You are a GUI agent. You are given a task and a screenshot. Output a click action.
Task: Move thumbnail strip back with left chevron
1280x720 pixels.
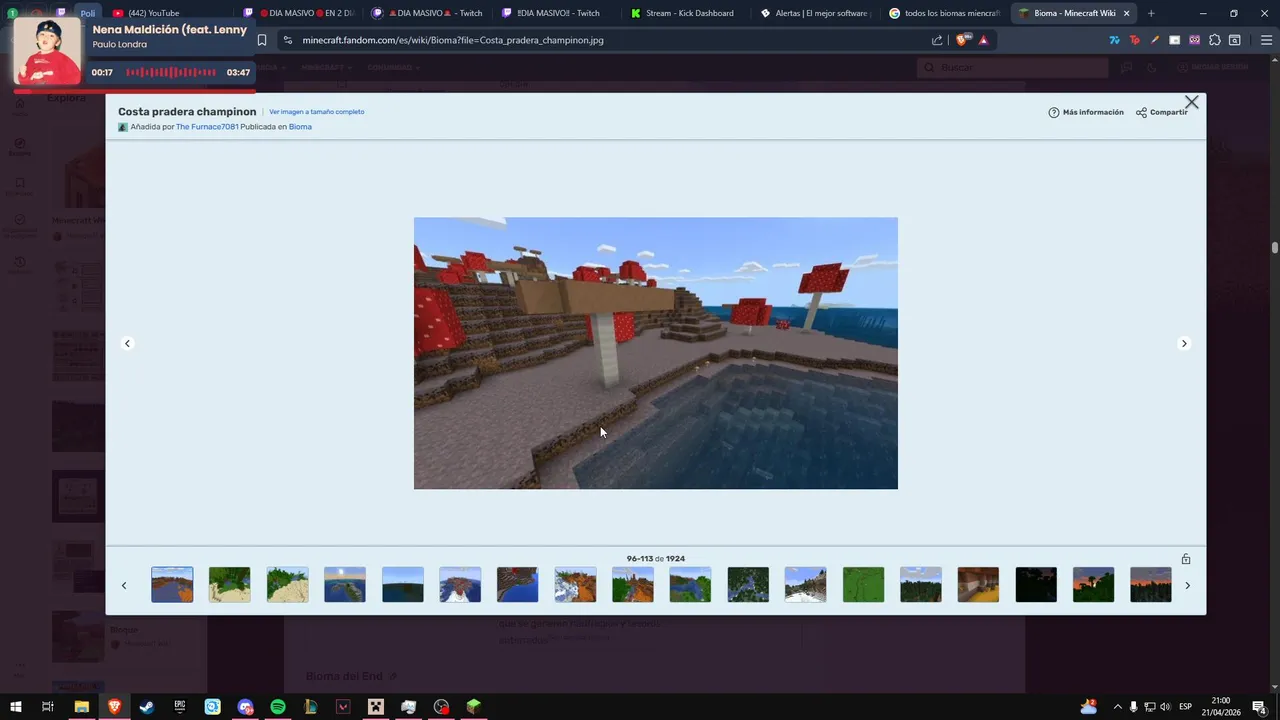click(124, 585)
